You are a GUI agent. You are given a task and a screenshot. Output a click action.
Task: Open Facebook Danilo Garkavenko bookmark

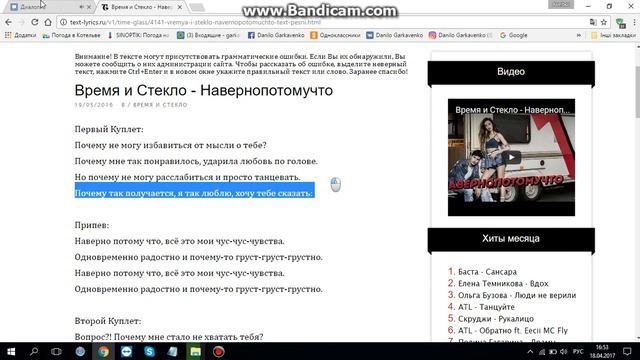(x=276, y=36)
